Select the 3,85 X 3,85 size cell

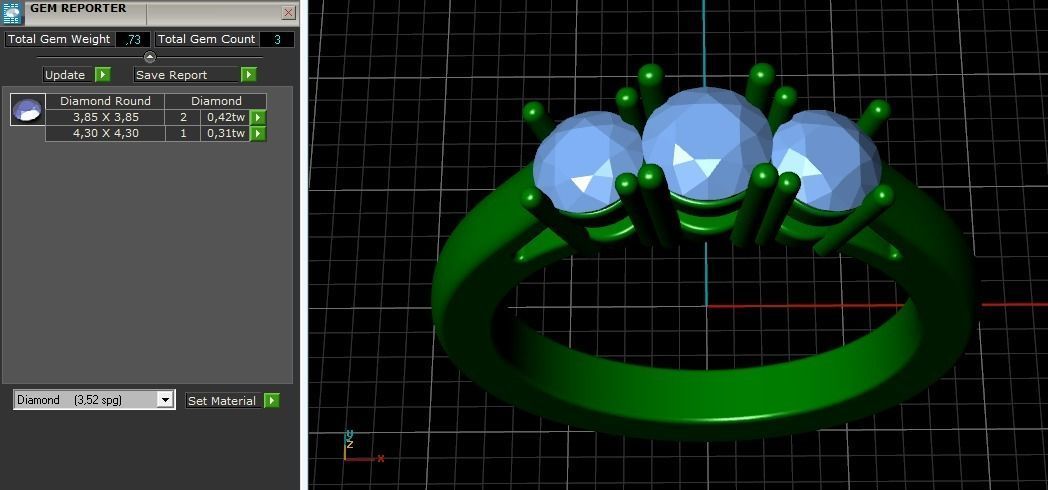[x=106, y=117]
